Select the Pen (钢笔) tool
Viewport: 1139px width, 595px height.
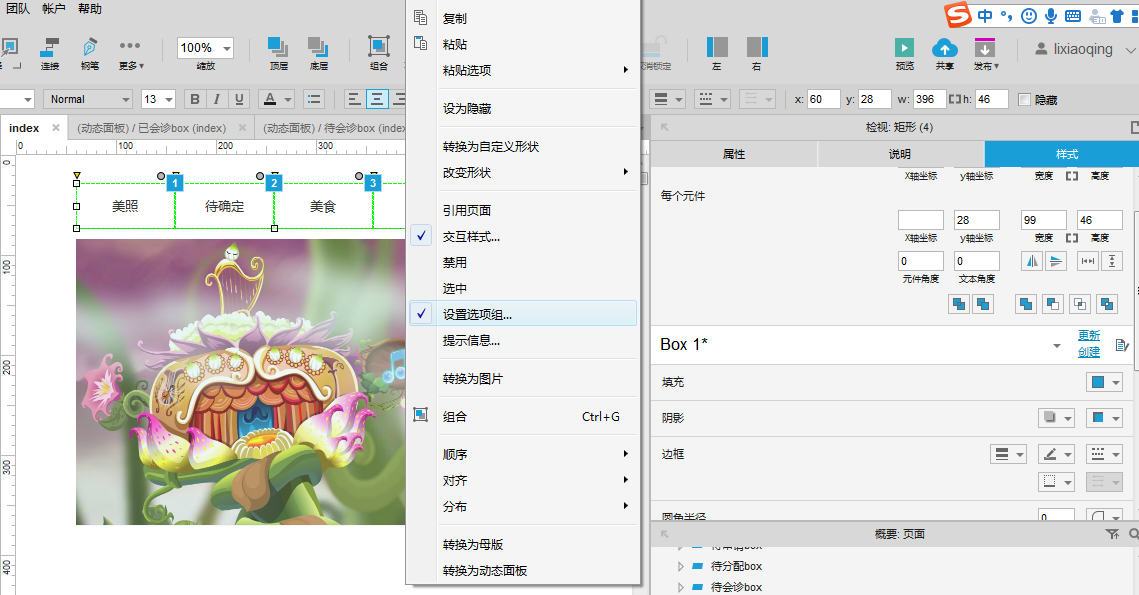pyautogui.click(x=89, y=53)
